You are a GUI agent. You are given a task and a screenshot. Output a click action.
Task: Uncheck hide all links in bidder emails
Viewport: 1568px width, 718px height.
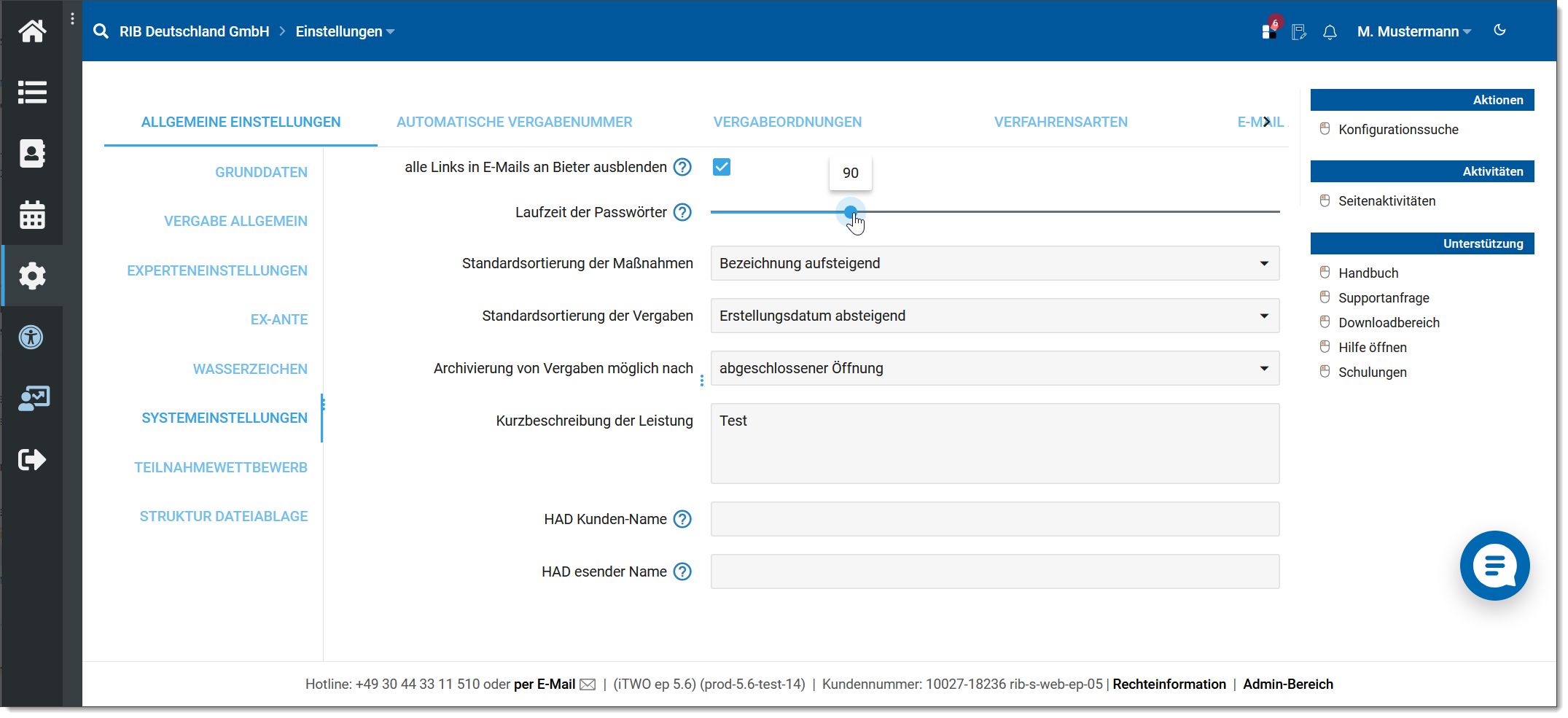pos(722,167)
